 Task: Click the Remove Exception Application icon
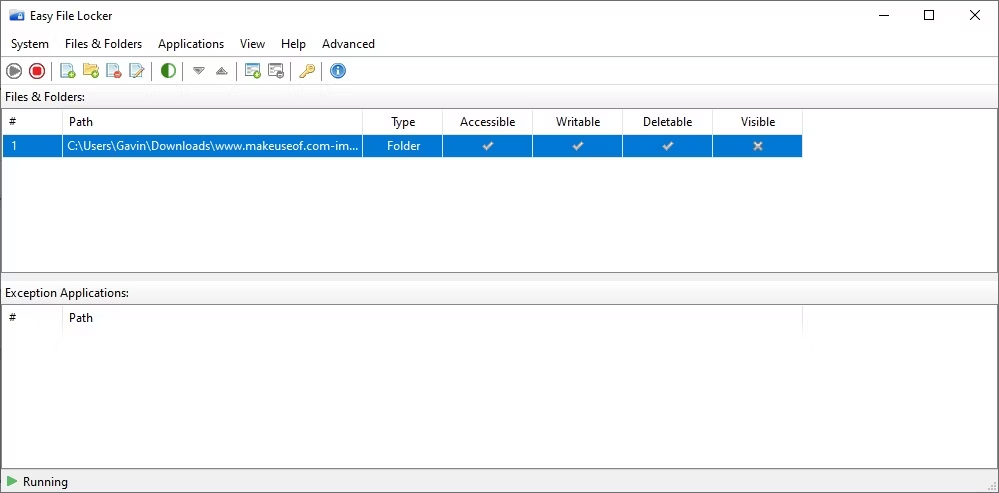point(276,71)
